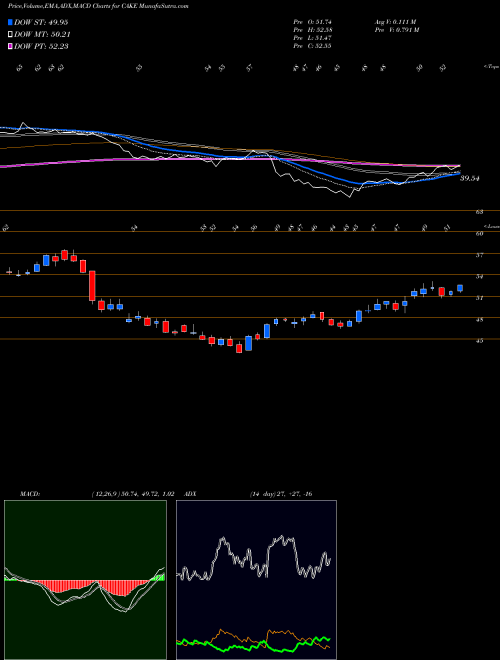Screen dimensions: 500x660
Task: Click the 'Pre L: 51.47' low value
Action: [312, 38]
